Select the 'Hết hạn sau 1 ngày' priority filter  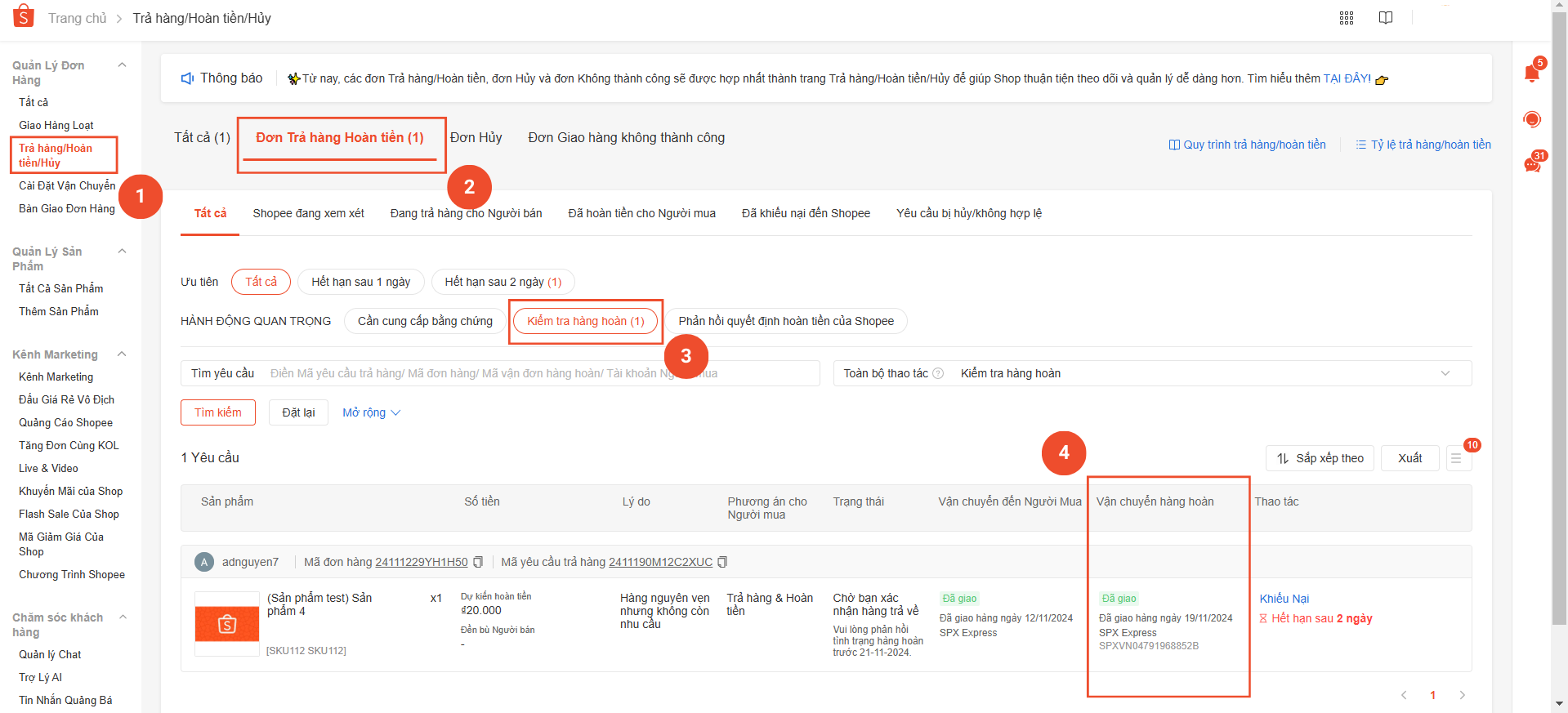click(x=360, y=282)
